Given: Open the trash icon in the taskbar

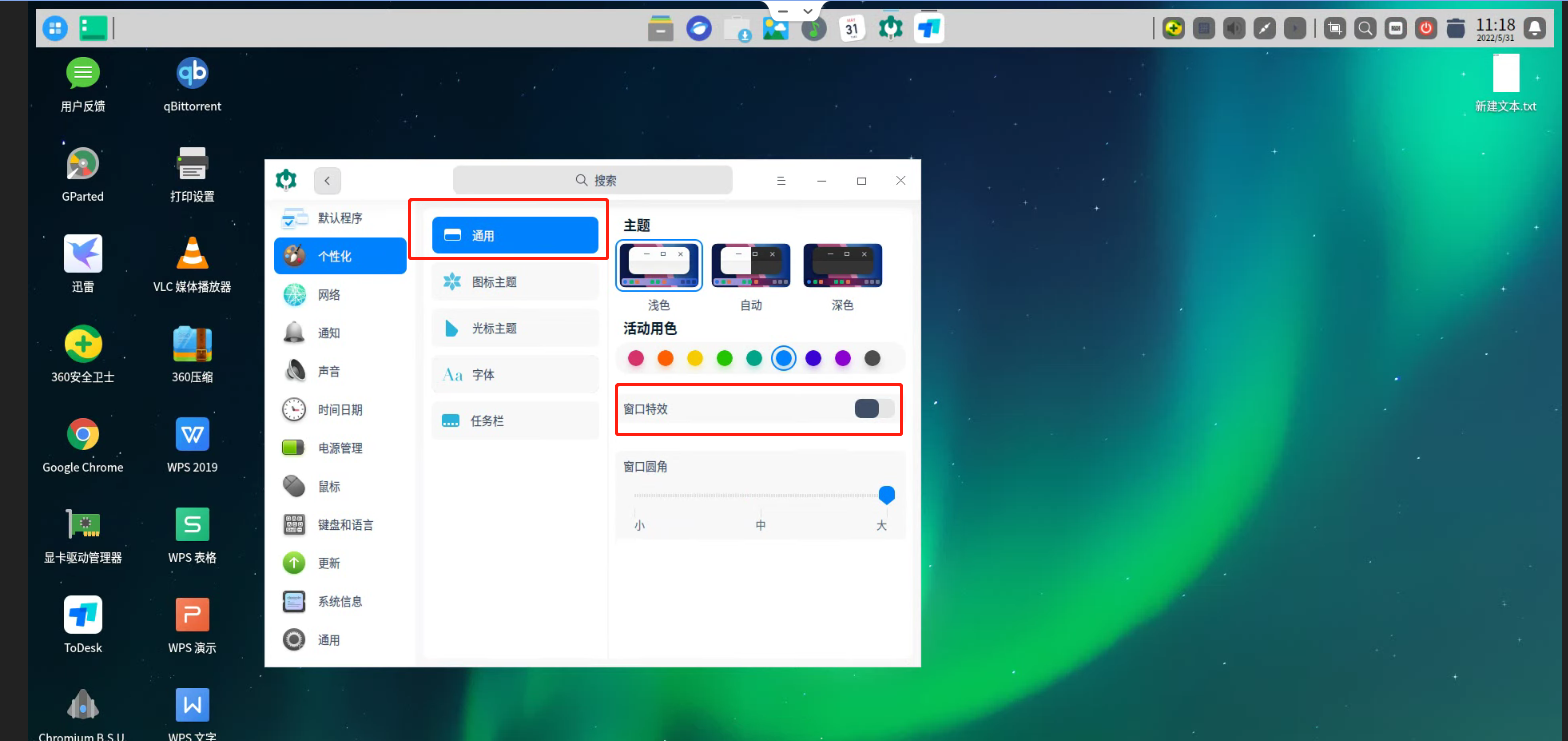Looking at the screenshot, I should click(1456, 28).
